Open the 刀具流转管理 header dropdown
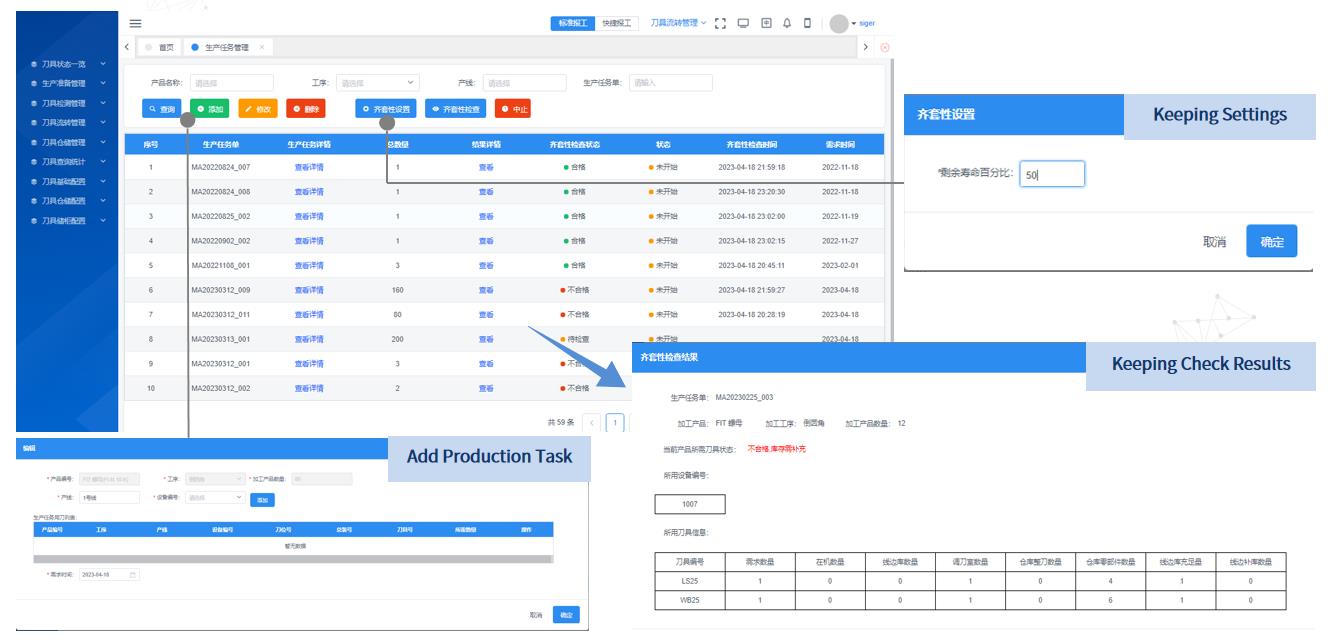 (x=678, y=23)
